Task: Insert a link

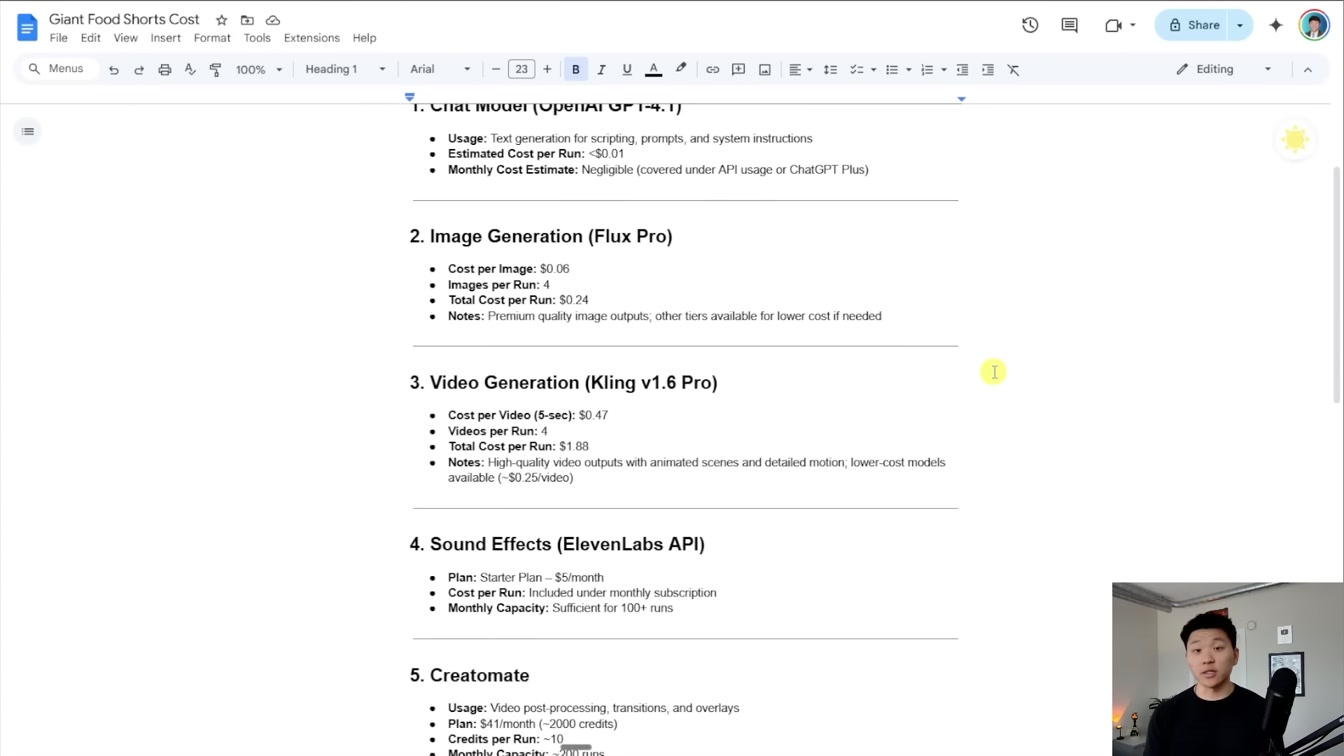Action: click(712, 69)
